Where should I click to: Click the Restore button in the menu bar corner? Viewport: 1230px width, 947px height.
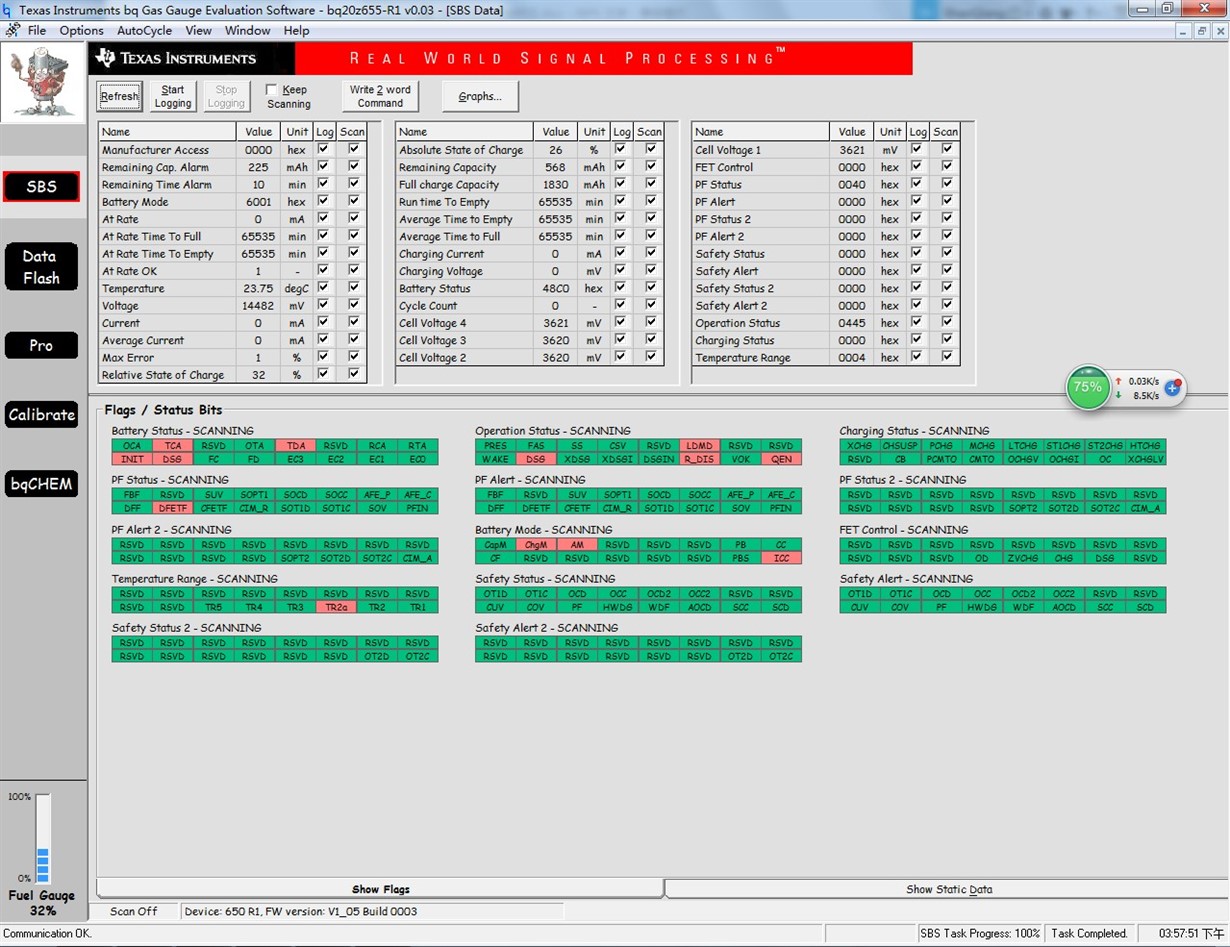[x=1202, y=31]
